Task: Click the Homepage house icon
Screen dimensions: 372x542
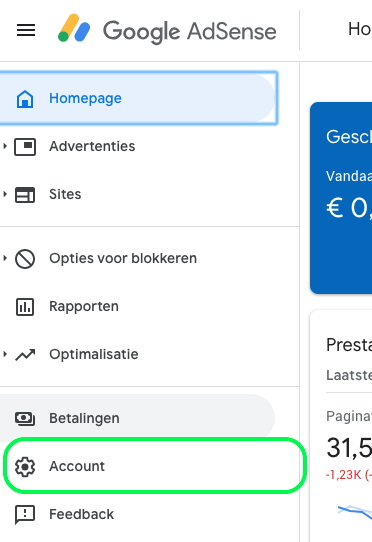Action: [x=25, y=99]
